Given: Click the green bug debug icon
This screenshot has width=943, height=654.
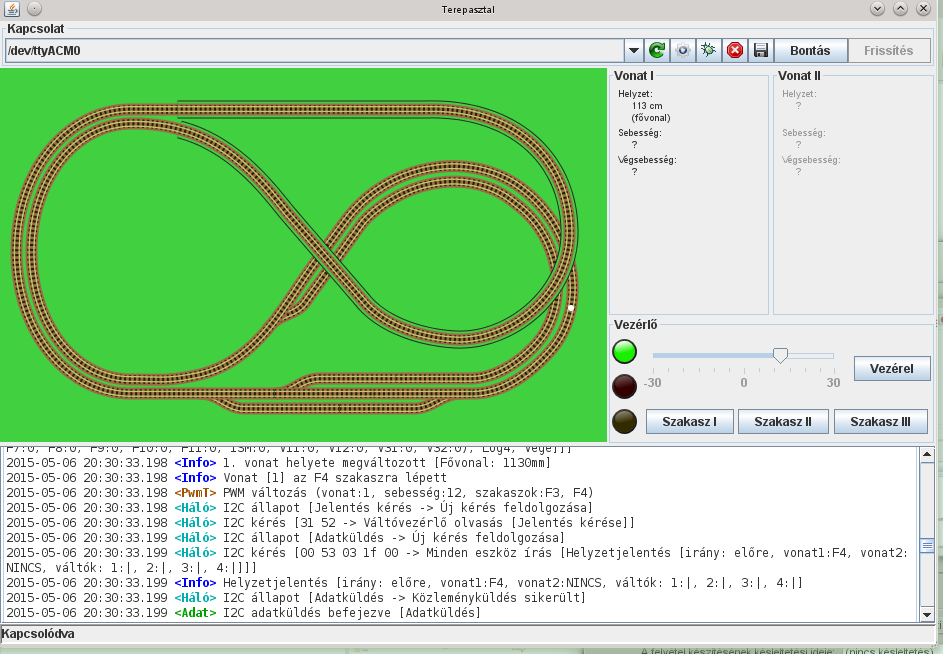Looking at the screenshot, I should 709,50.
